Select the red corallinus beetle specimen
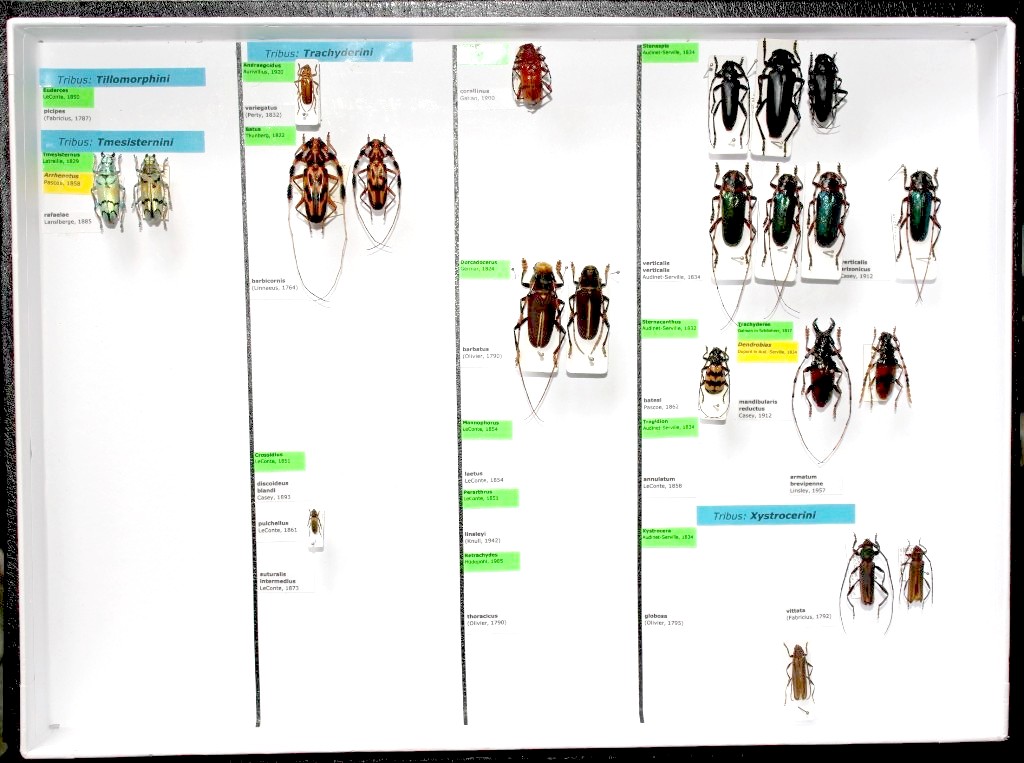 click(x=530, y=74)
